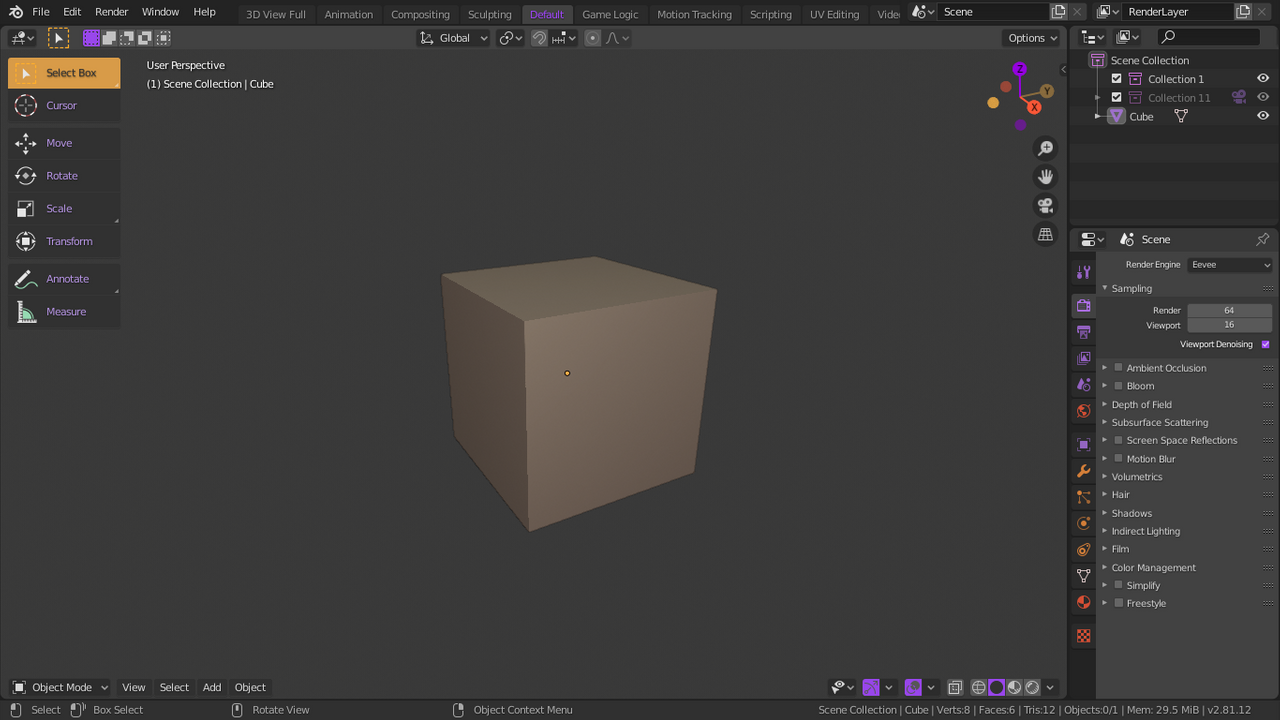Uncheck Viewport Denoising checkbox
Screen dimensions: 1280x720
point(1265,344)
